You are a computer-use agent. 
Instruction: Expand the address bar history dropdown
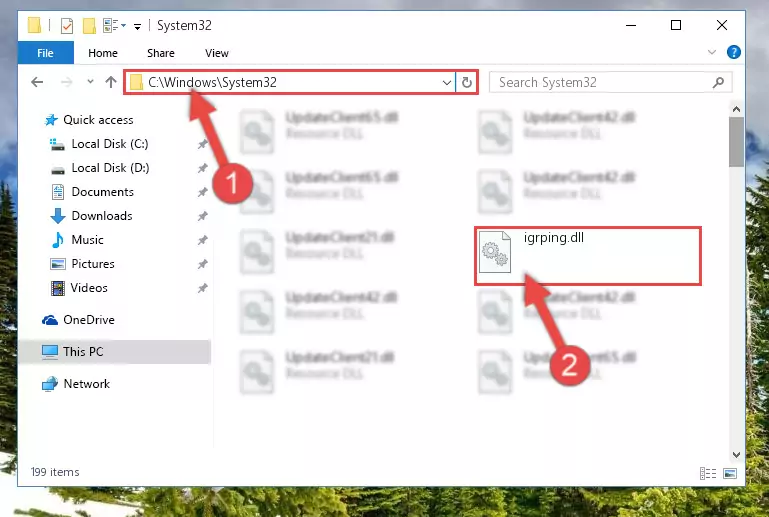[446, 82]
